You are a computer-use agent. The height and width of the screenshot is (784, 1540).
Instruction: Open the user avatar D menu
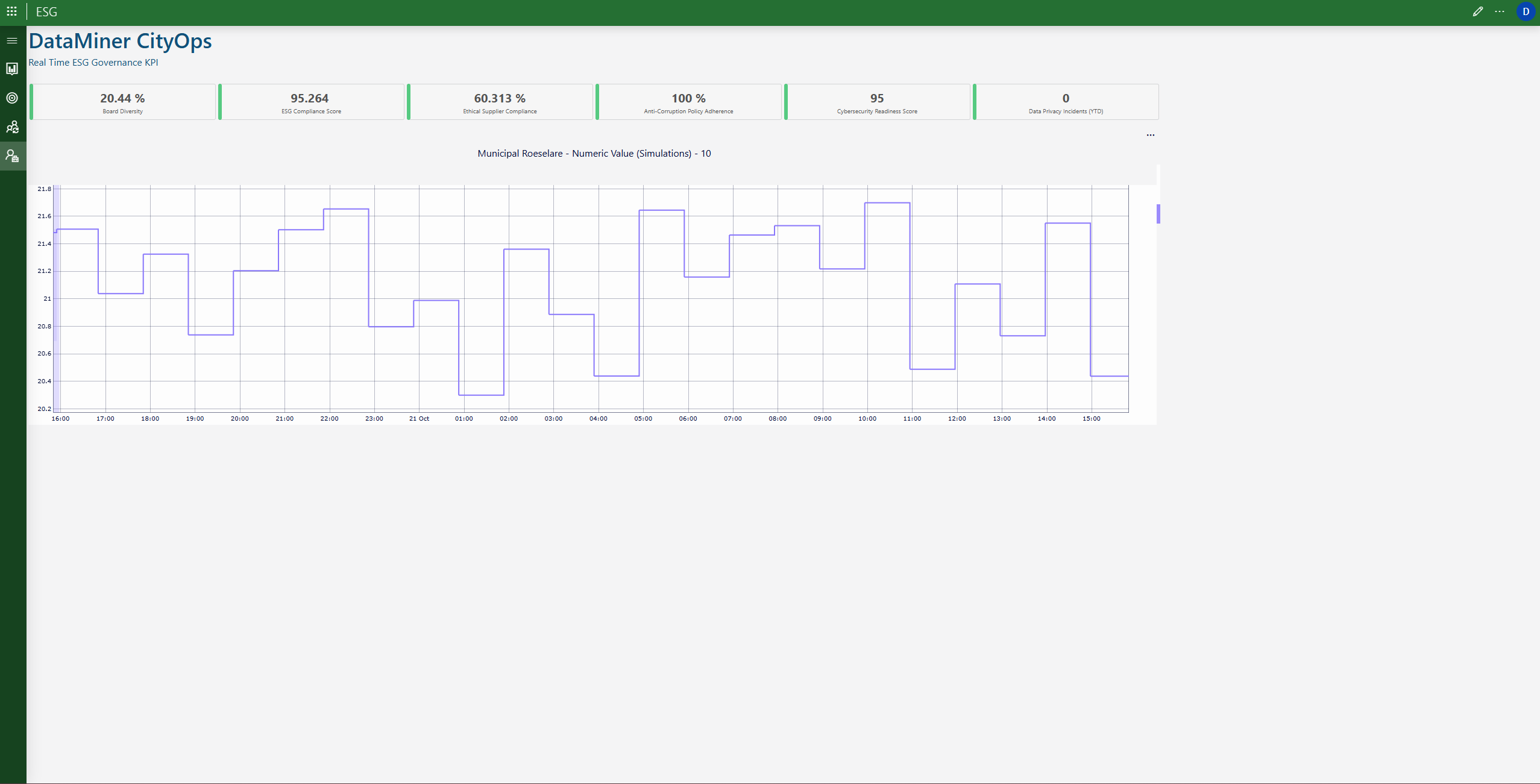[x=1526, y=11]
